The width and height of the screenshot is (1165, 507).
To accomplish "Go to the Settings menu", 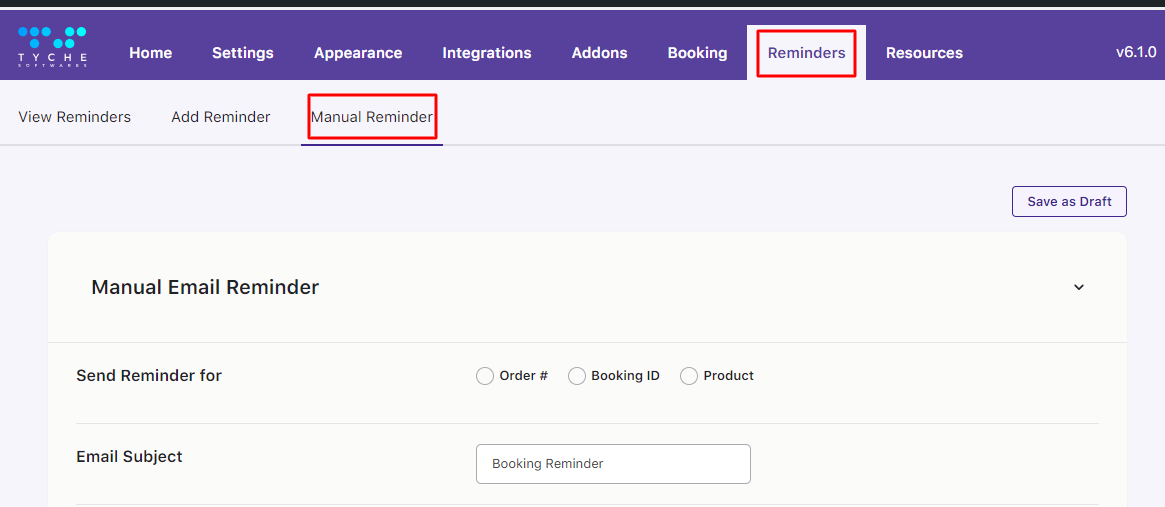I will [243, 53].
